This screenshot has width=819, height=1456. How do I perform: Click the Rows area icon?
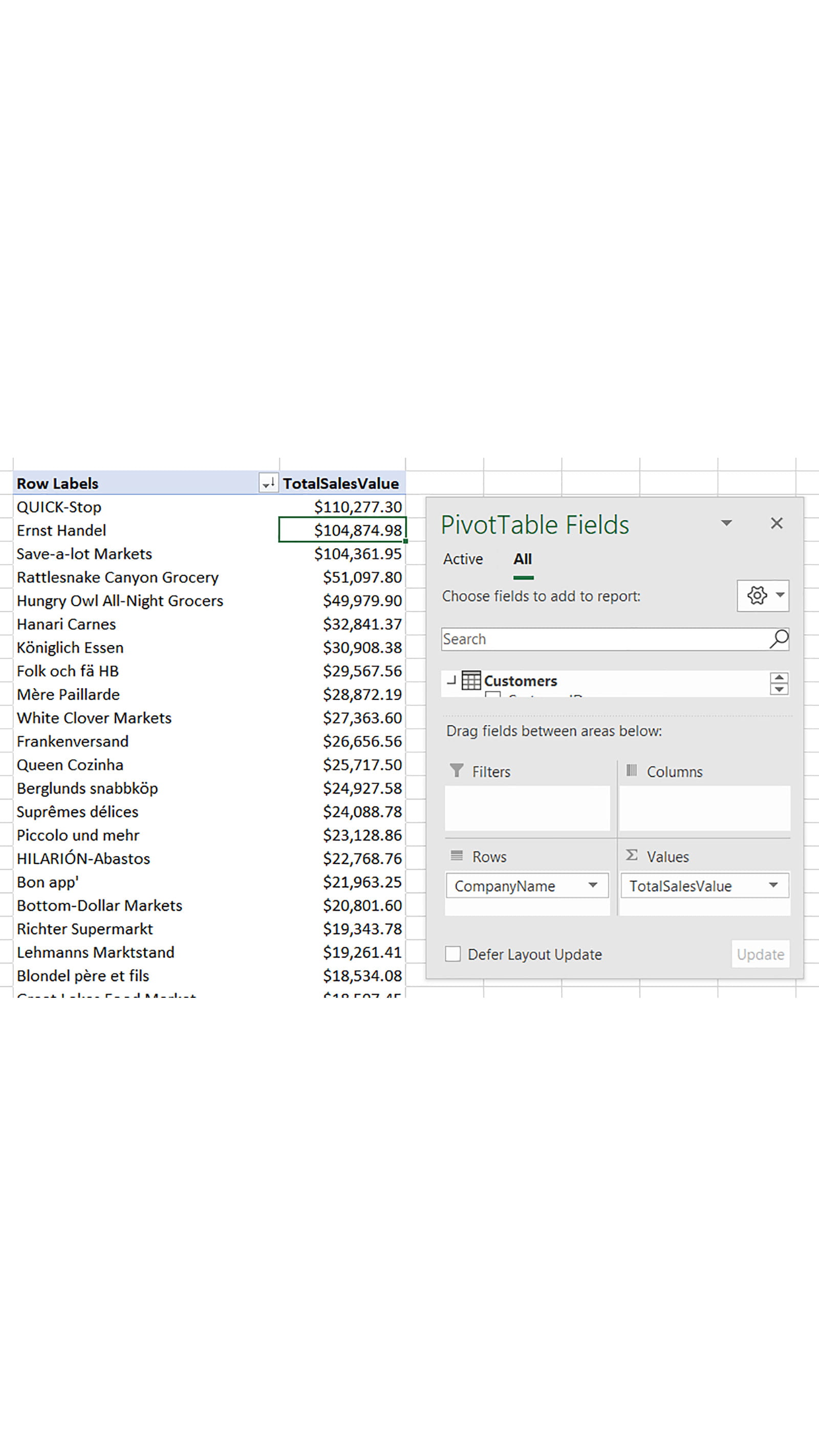click(x=456, y=856)
